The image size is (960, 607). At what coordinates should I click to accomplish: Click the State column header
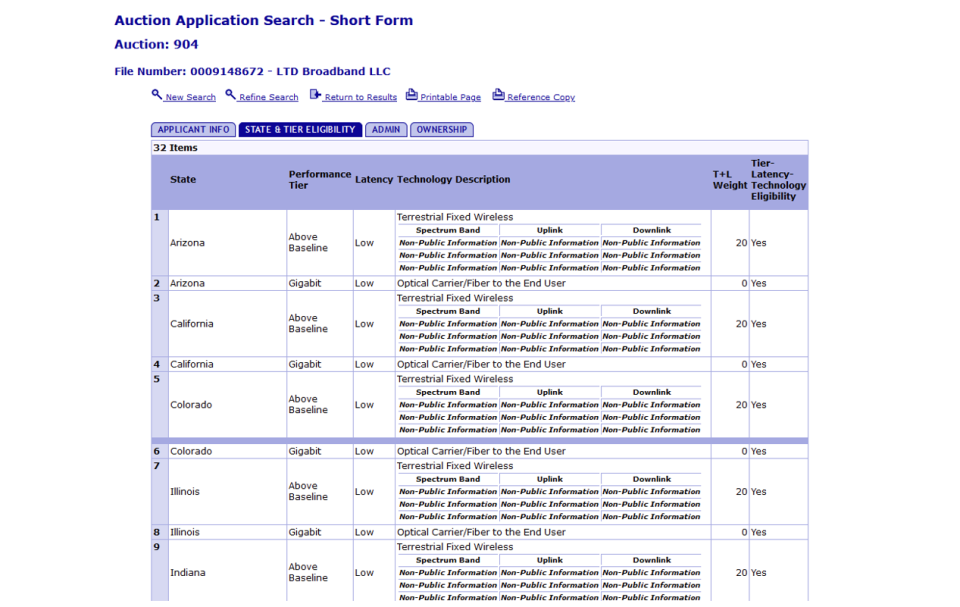(183, 180)
